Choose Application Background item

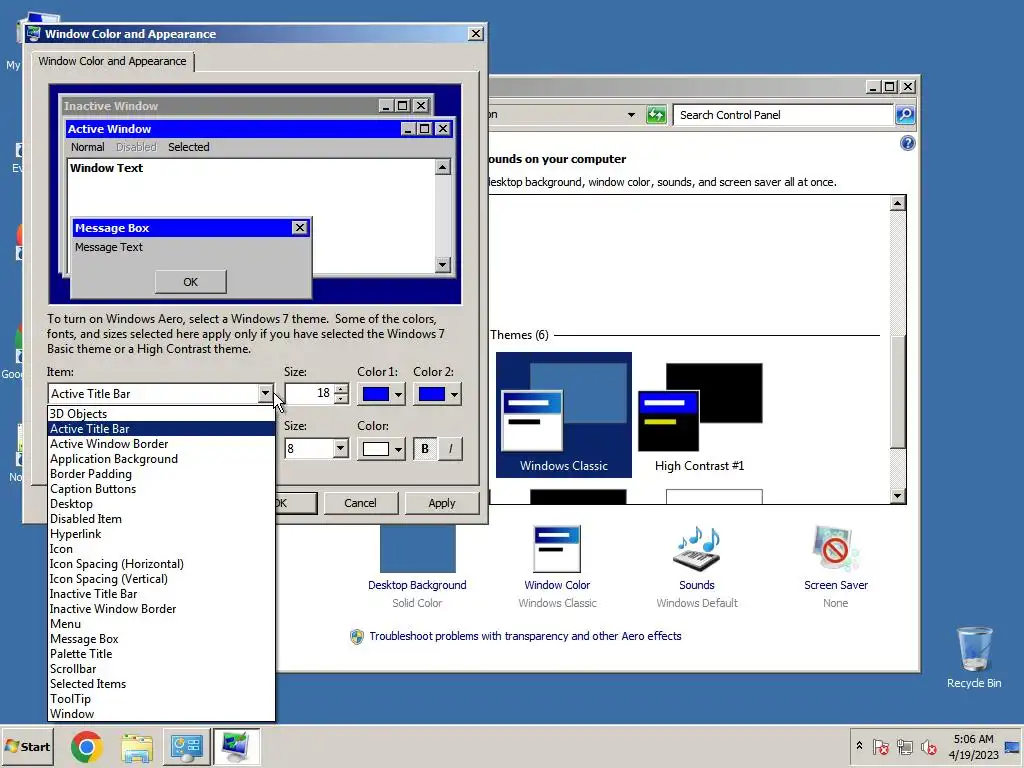(x=161, y=459)
